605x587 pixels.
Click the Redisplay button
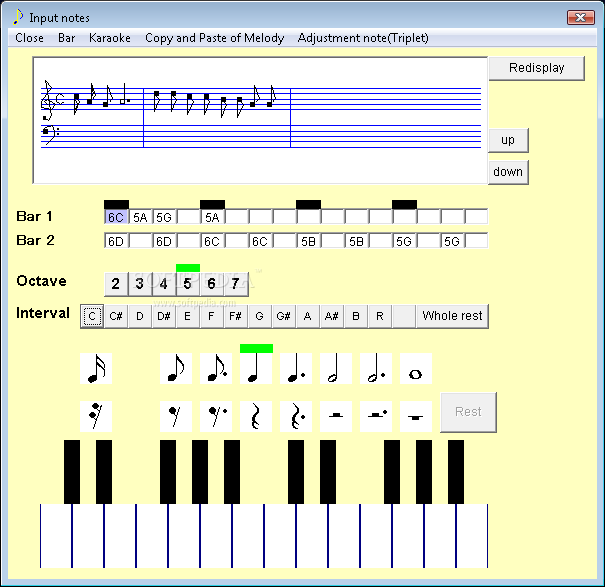(537, 68)
